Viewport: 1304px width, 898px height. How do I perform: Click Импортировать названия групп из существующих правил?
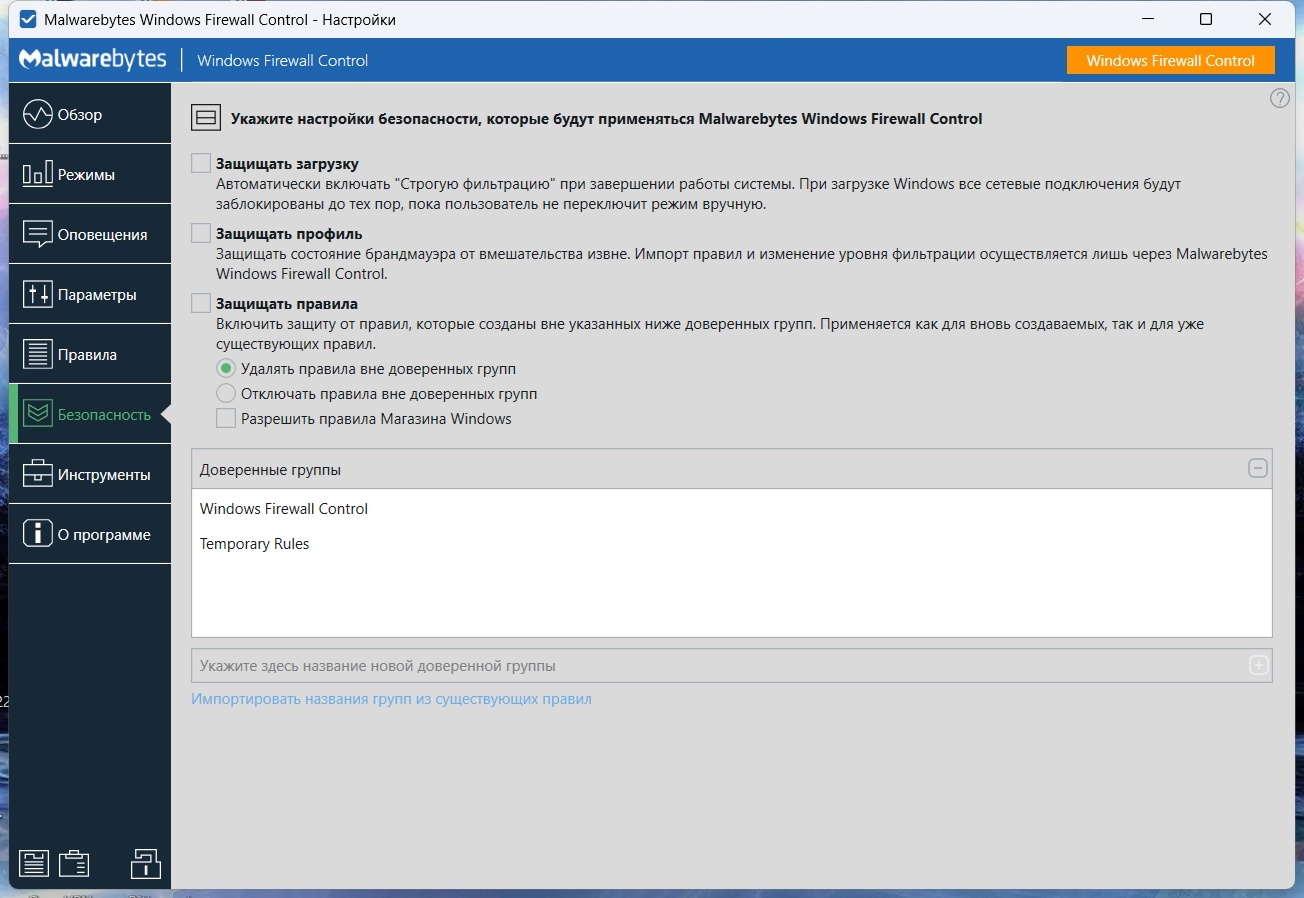tap(391, 699)
